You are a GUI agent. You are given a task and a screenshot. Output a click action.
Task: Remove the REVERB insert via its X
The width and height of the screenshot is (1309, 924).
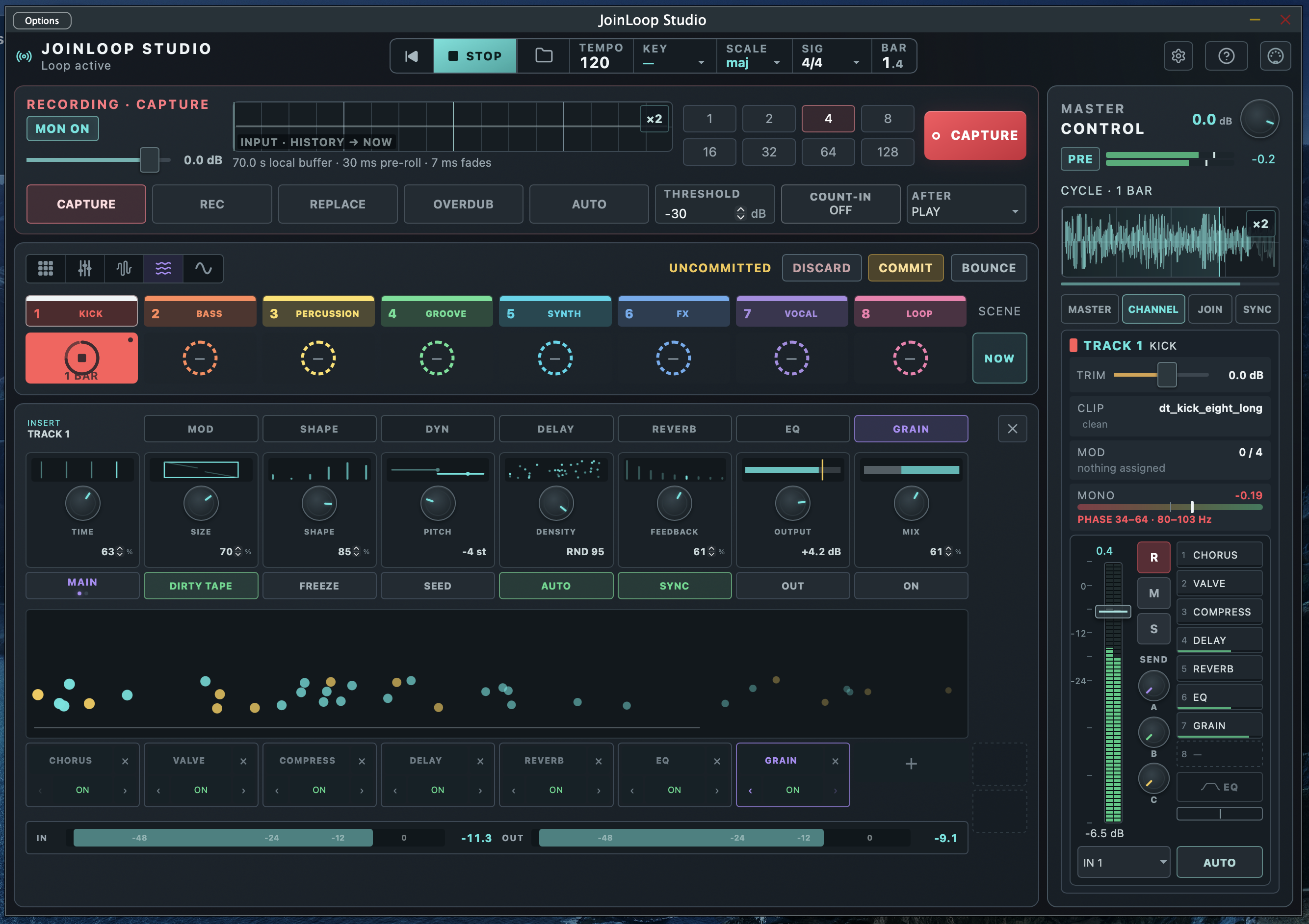pyautogui.click(x=599, y=761)
